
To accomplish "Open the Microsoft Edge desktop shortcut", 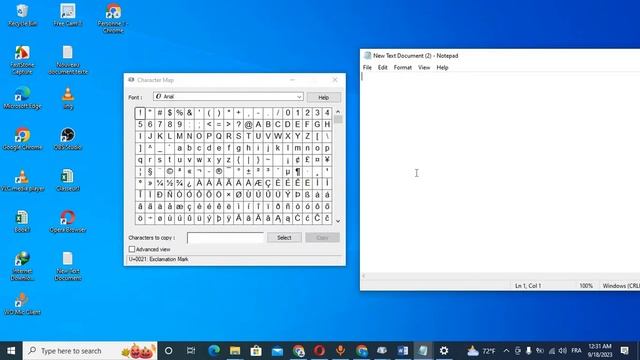I will 22,98.
